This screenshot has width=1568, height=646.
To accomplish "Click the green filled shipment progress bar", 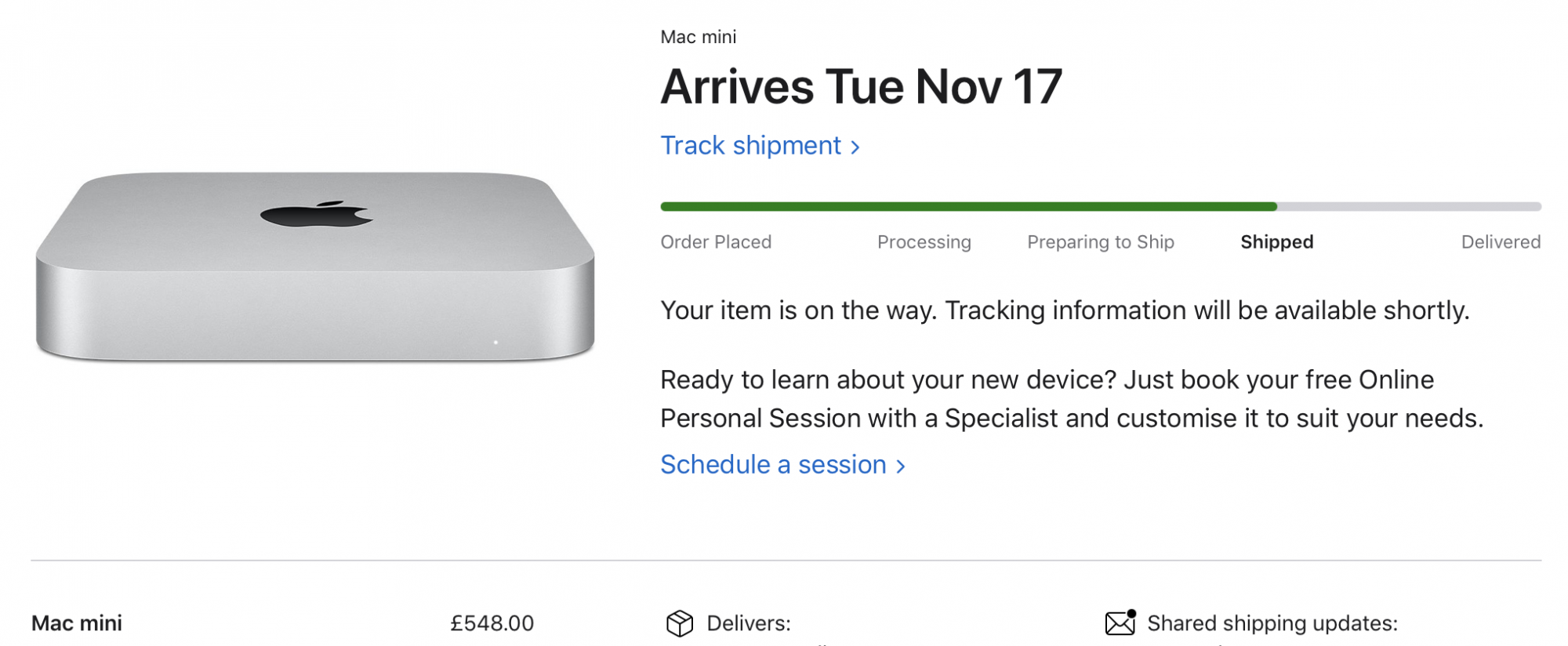I will tap(968, 207).
